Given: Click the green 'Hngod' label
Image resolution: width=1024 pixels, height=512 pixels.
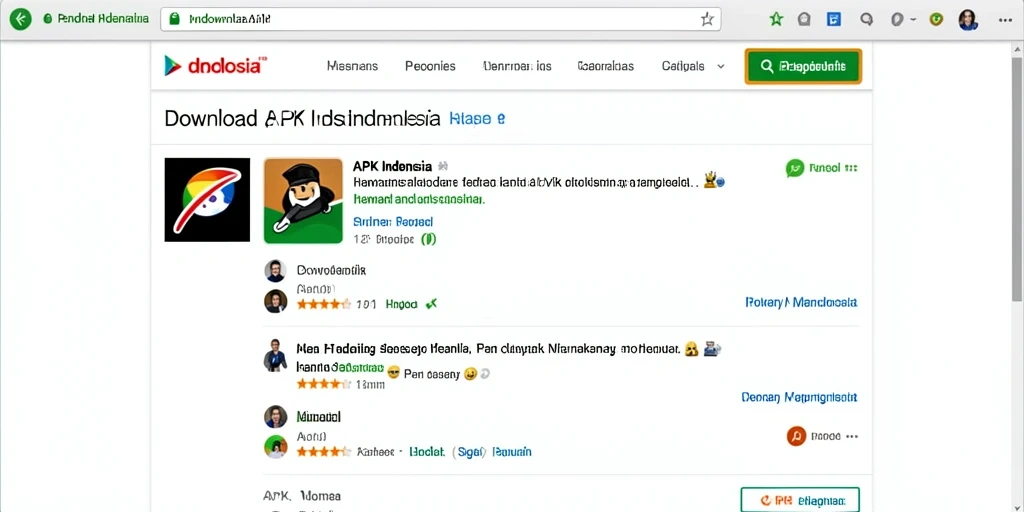Looking at the screenshot, I should (402, 304).
